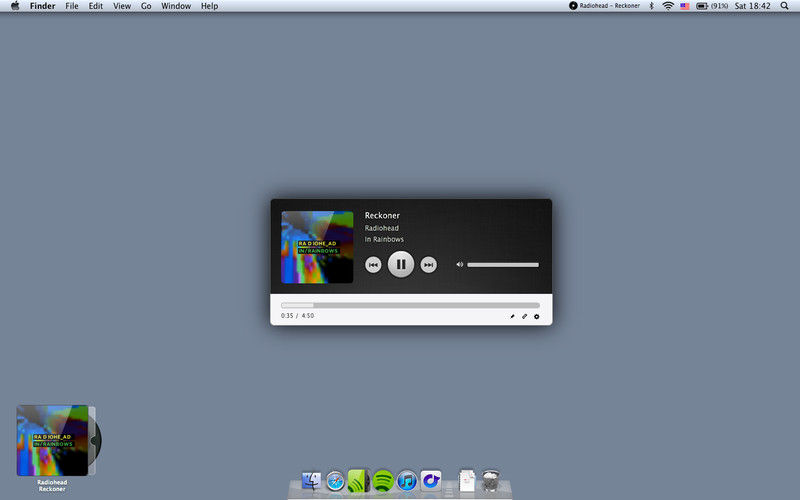
Task: Pause playback of Reckoner
Action: (x=401, y=264)
